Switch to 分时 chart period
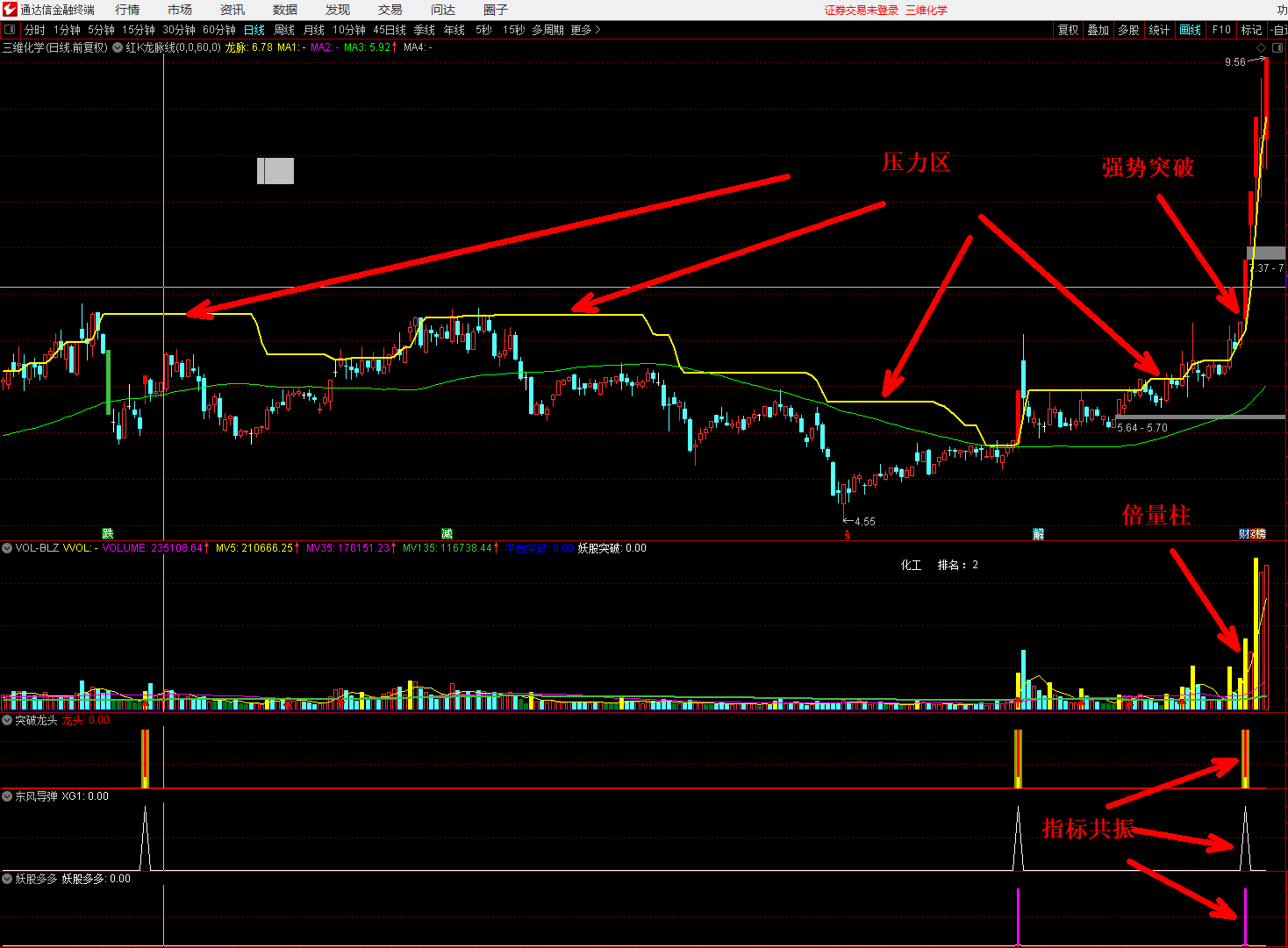 pyautogui.click(x=35, y=30)
